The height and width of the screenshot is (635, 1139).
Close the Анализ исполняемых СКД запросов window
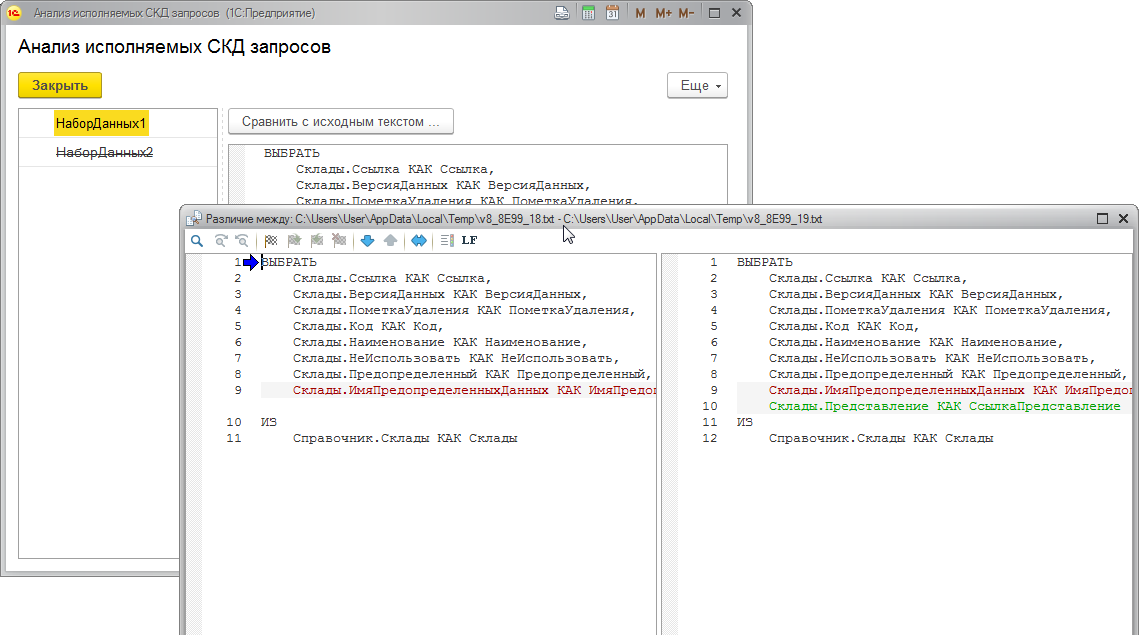[x=736, y=13]
